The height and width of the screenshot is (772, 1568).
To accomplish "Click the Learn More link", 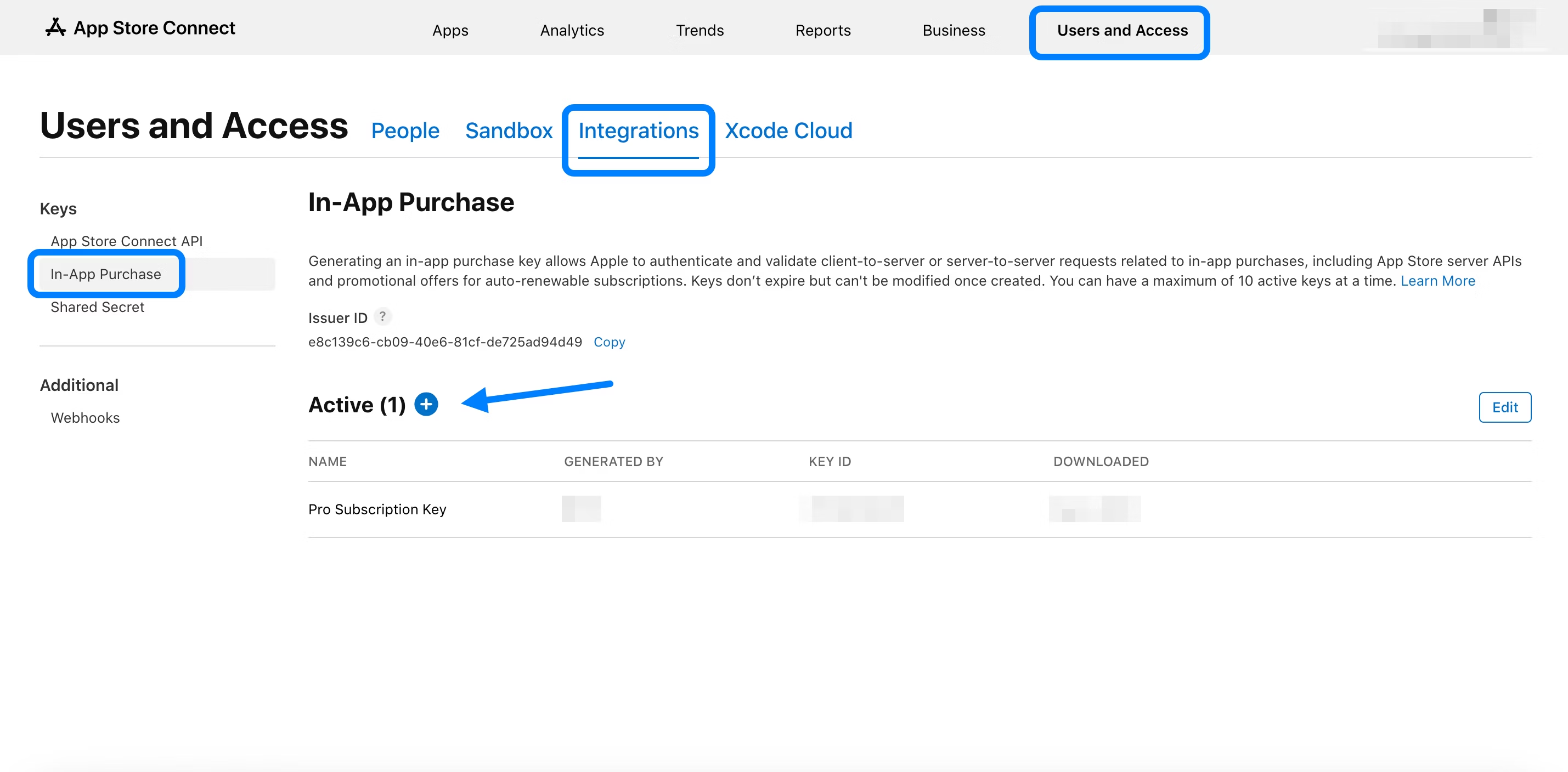I will [x=1437, y=281].
